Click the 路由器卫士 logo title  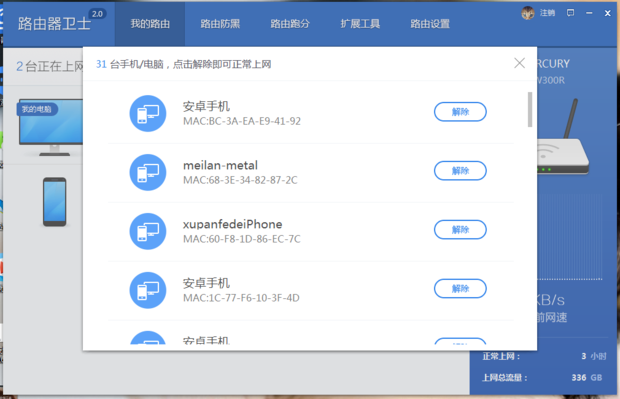pos(54,24)
